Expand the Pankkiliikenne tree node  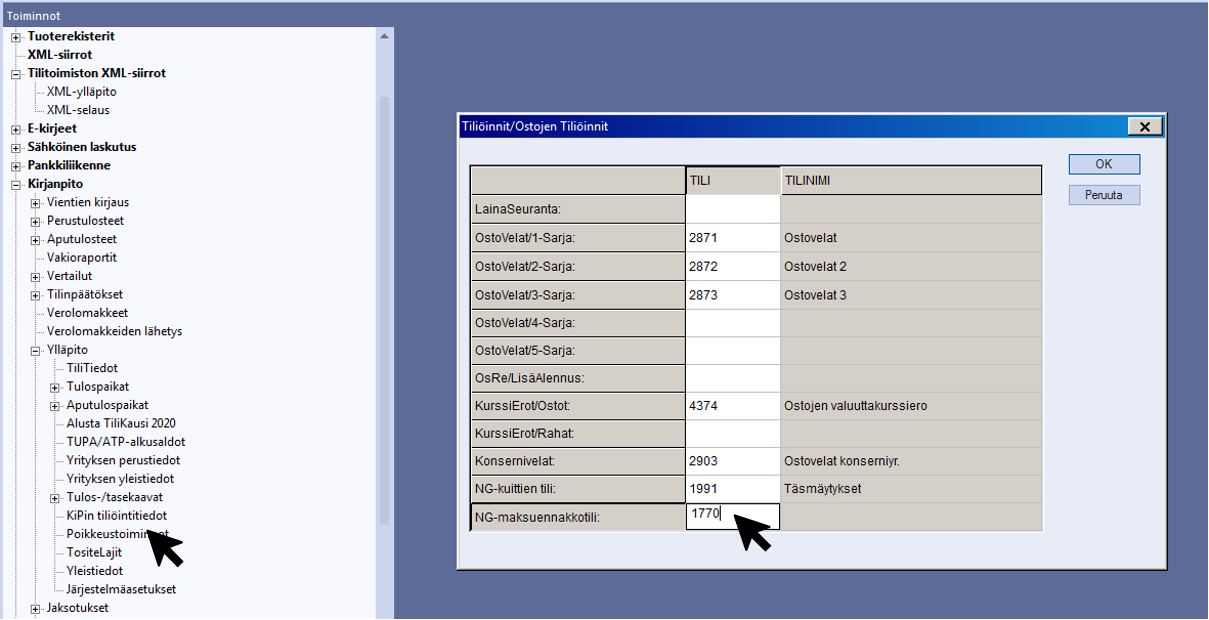pos(16,166)
